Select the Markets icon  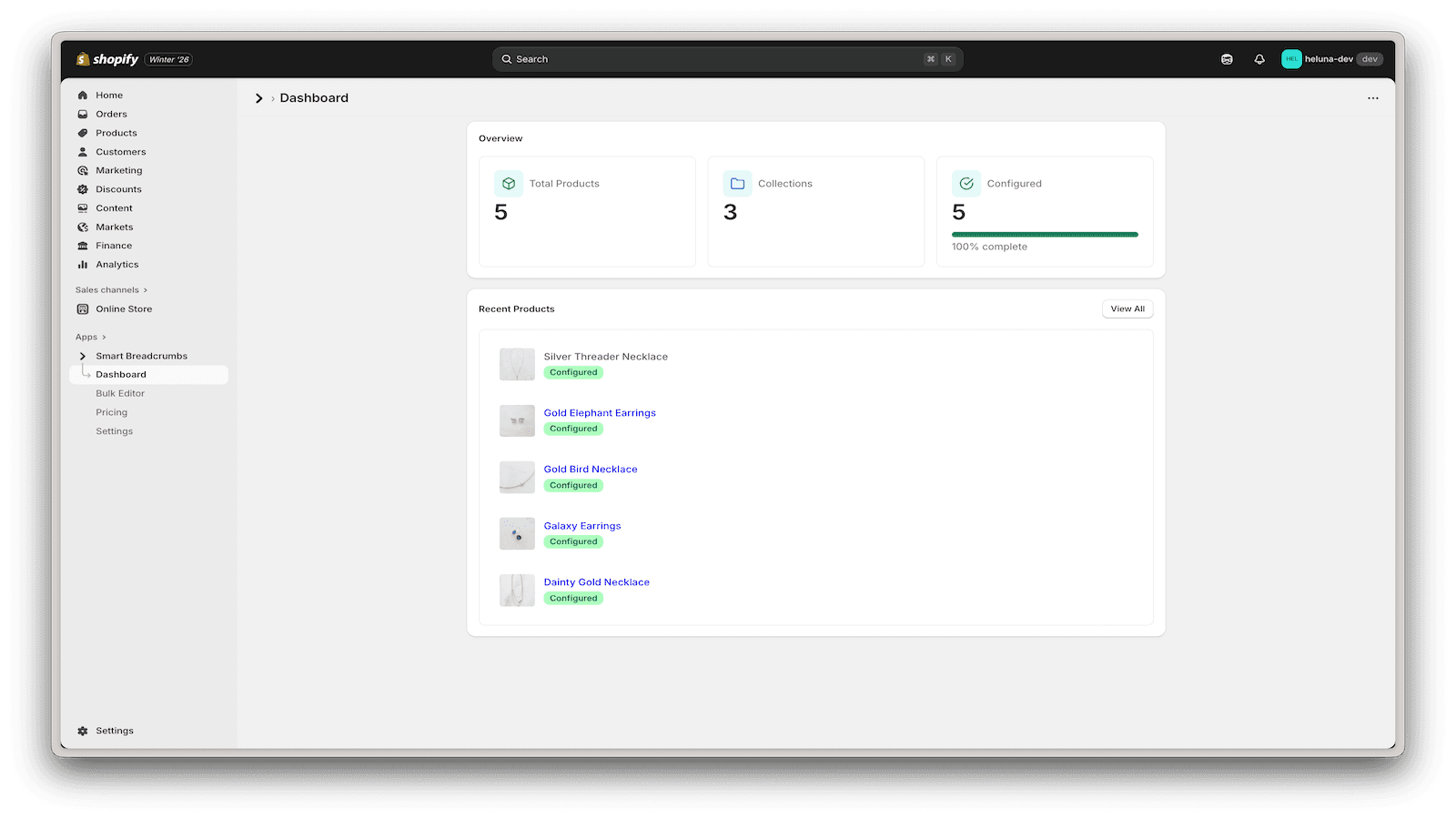point(83,227)
